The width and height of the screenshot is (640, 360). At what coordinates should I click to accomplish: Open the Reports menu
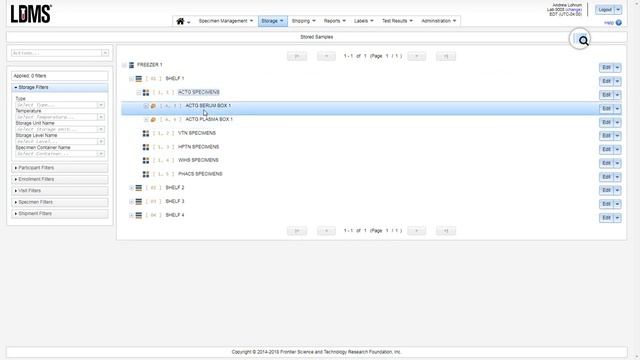pyautogui.click(x=335, y=21)
